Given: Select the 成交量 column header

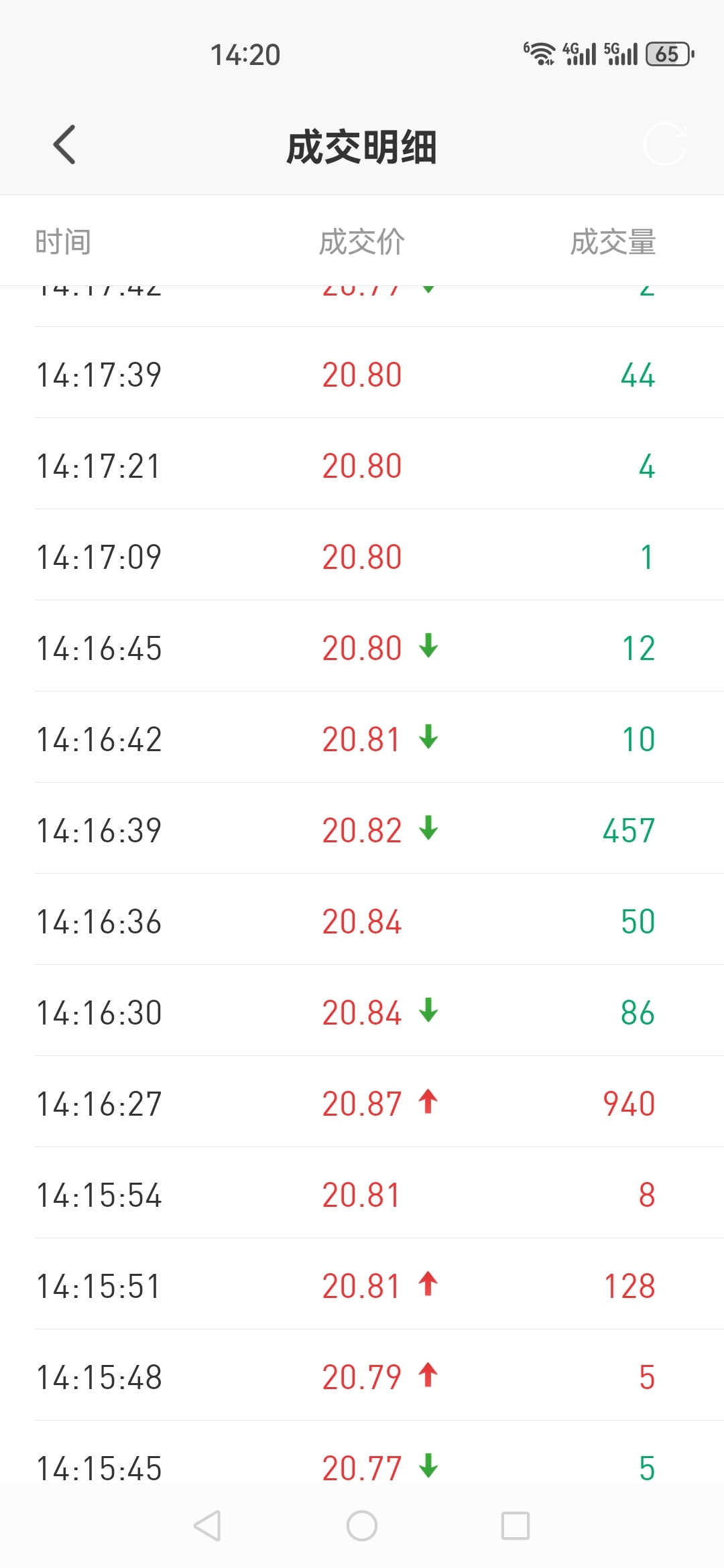Looking at the screenshot, I should (x=613, y=242).
